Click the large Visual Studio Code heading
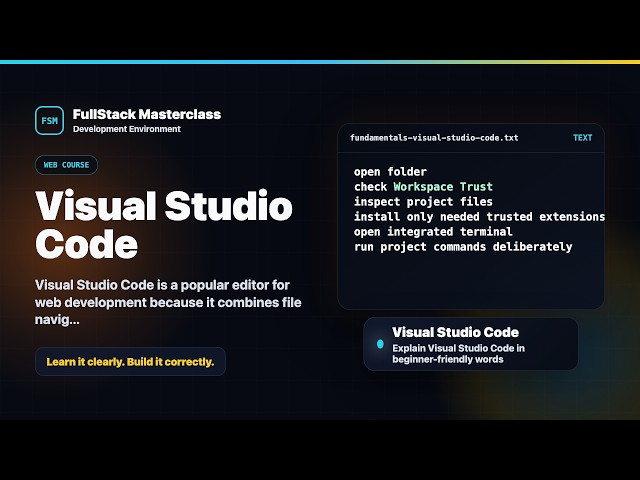640x480 pixels. click(x=164, y=224)
